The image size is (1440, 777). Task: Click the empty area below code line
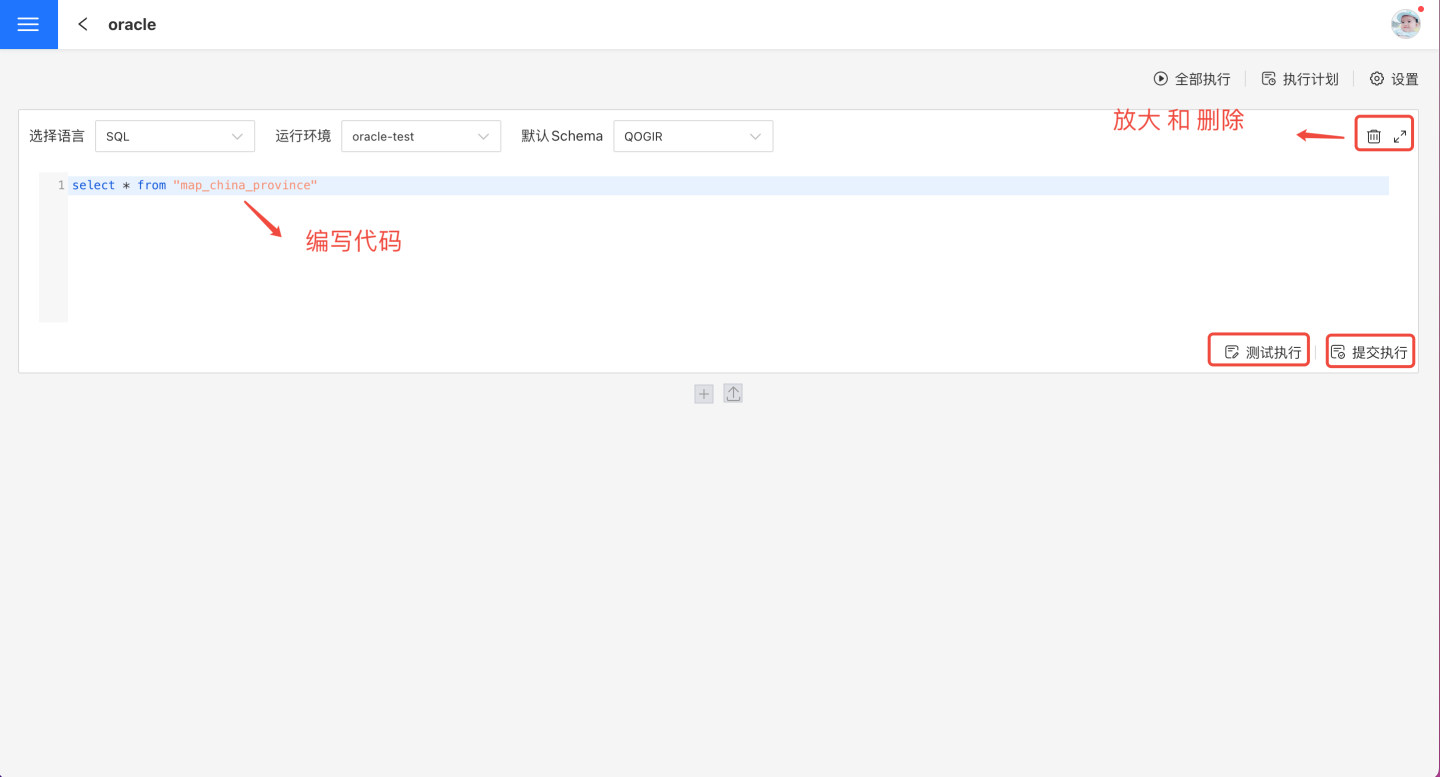coord(700,260)
